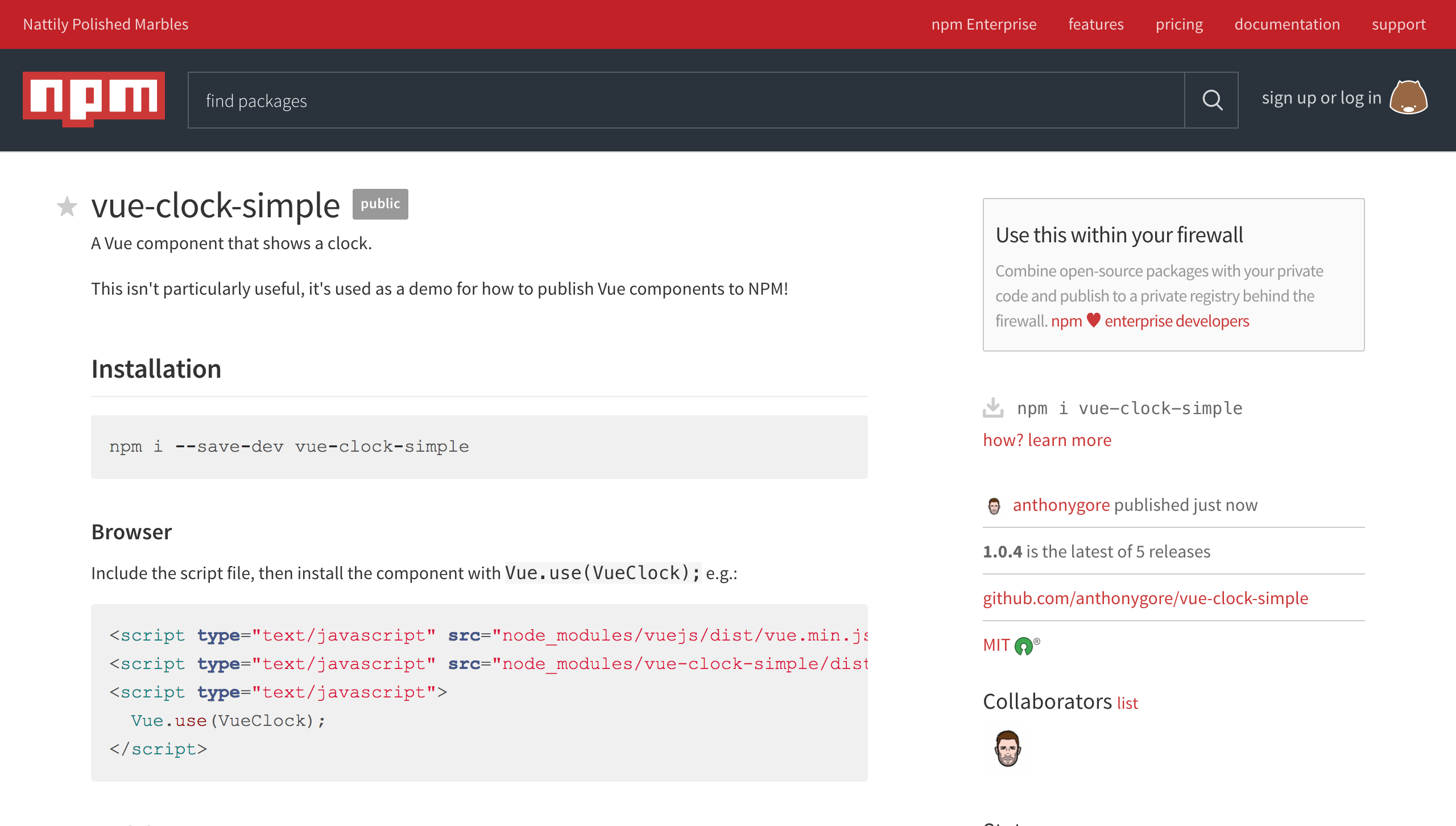Image resolution: width=1456 pixels, height=826 pixels.
Task: Open the pricing menu item
Action: pos(1179,24)
